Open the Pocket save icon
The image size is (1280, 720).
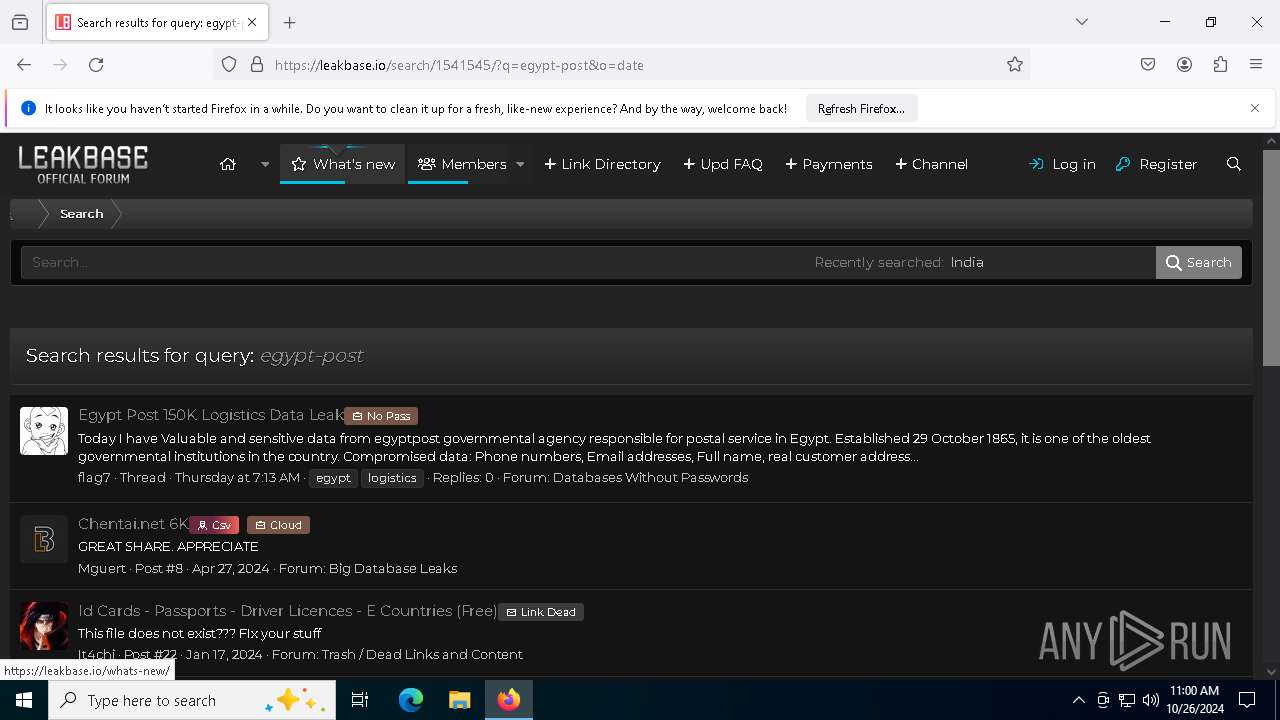pos(1148,65)
